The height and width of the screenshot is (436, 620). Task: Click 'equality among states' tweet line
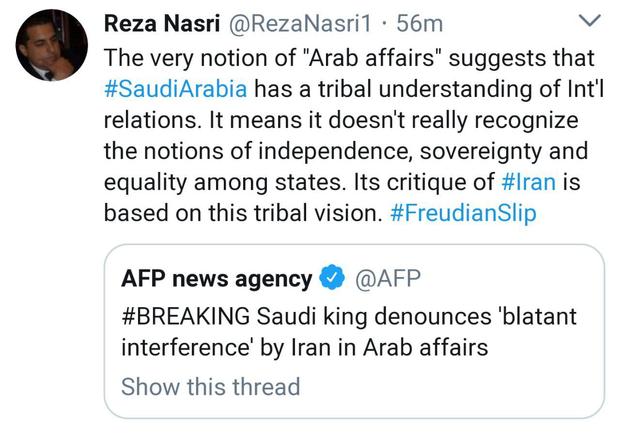tap(342, 182)
